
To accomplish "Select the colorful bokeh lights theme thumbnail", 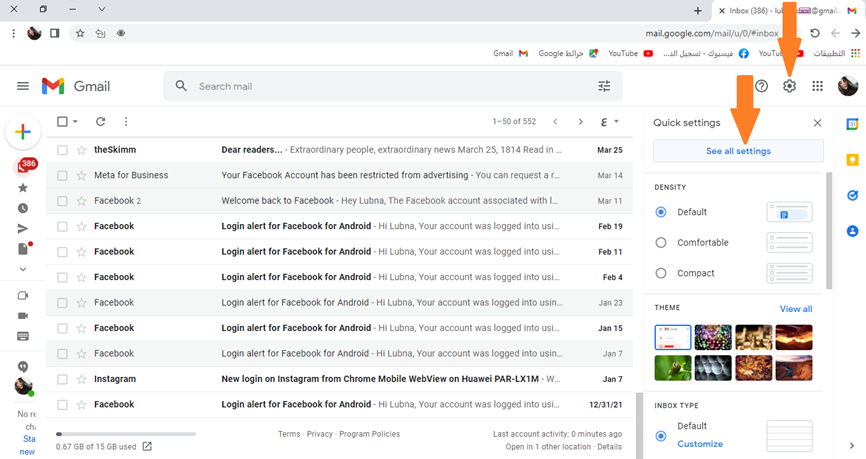I will click(x=713, y=337).
